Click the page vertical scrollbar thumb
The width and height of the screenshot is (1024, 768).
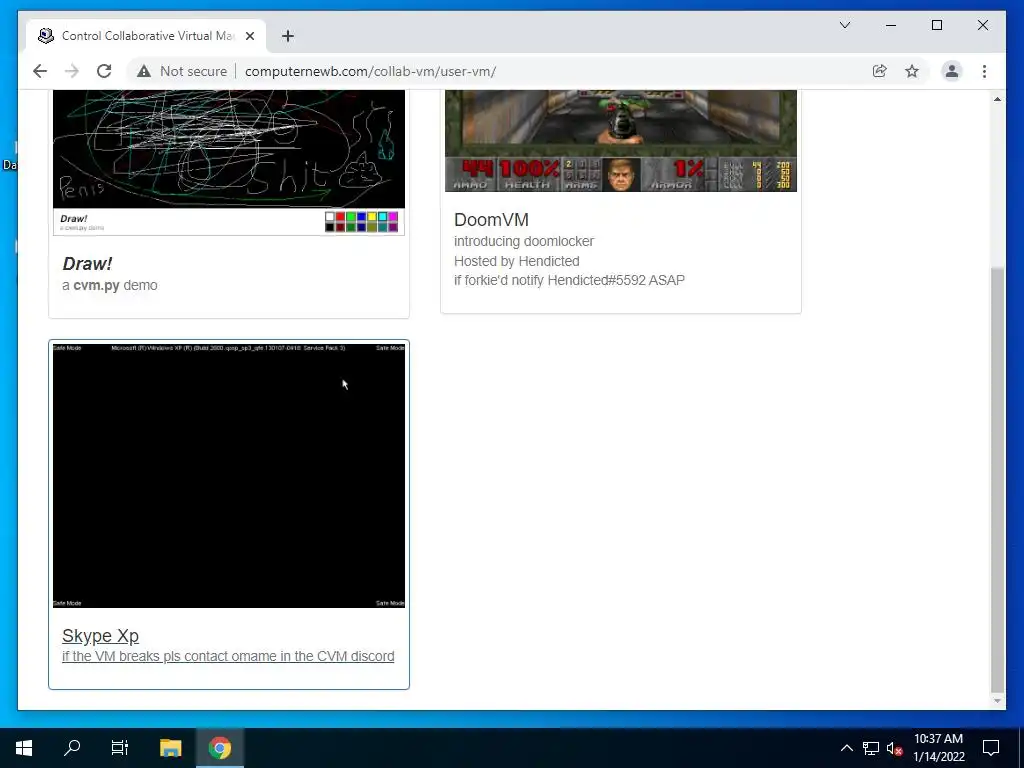(997, 480)
